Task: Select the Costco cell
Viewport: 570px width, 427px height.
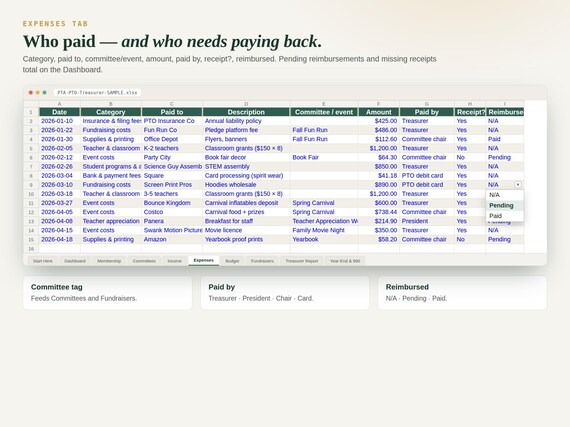Action: click(172, 212)
